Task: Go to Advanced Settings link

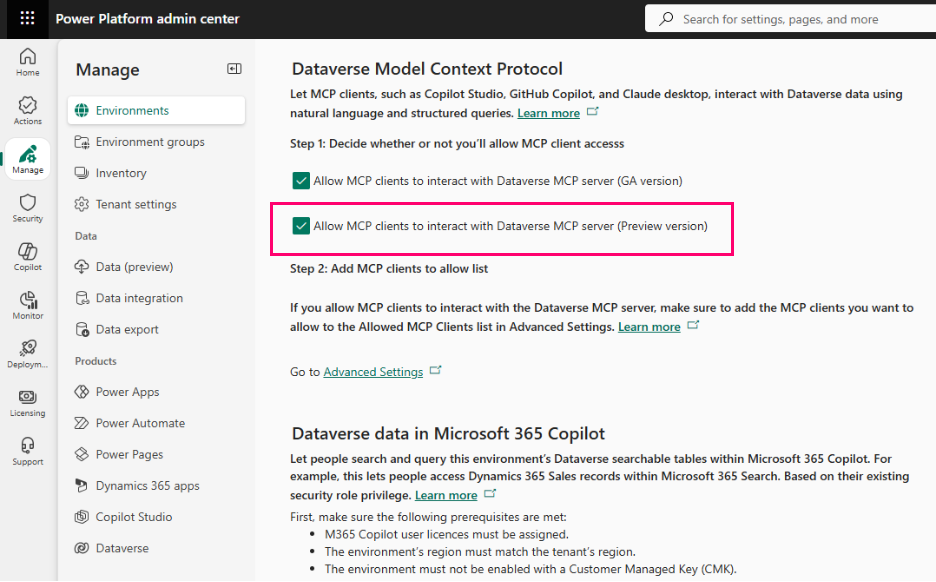Action: (x=373, y=371)
